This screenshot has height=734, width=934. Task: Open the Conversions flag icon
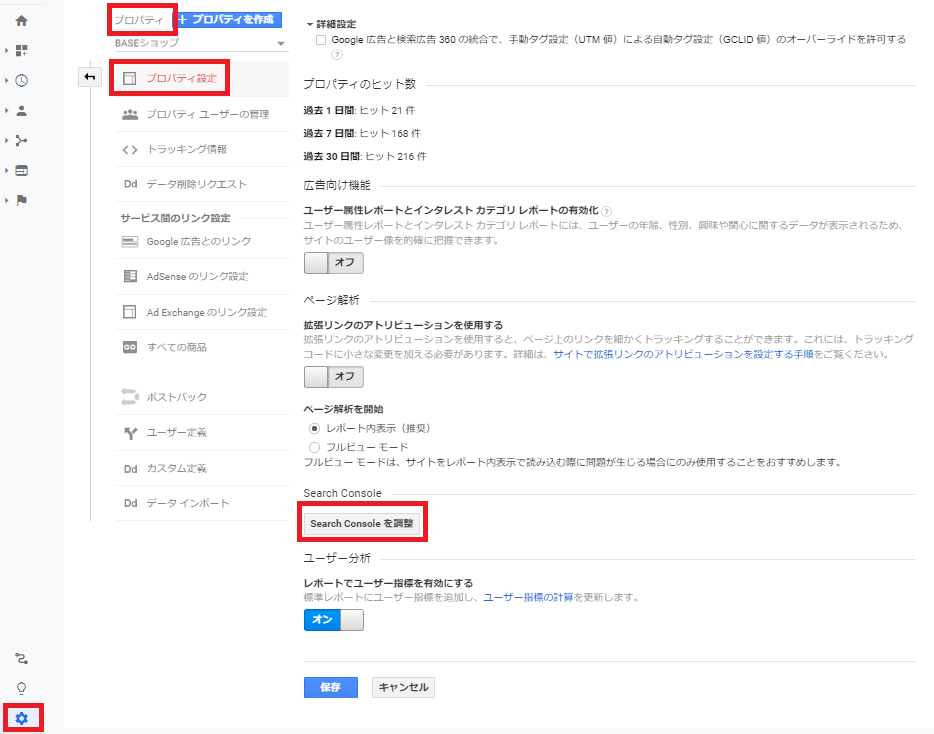21,200
